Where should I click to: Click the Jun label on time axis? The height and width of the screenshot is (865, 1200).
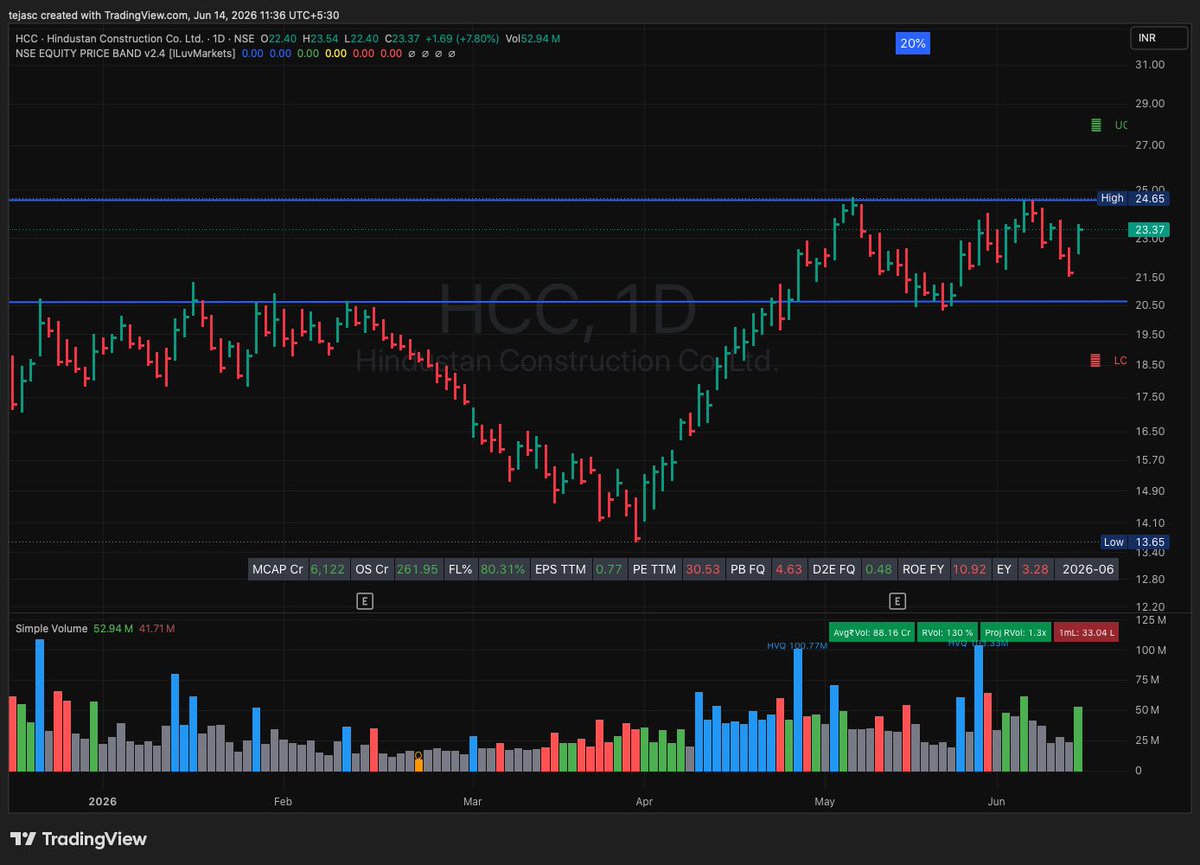(x=996, y=801)
